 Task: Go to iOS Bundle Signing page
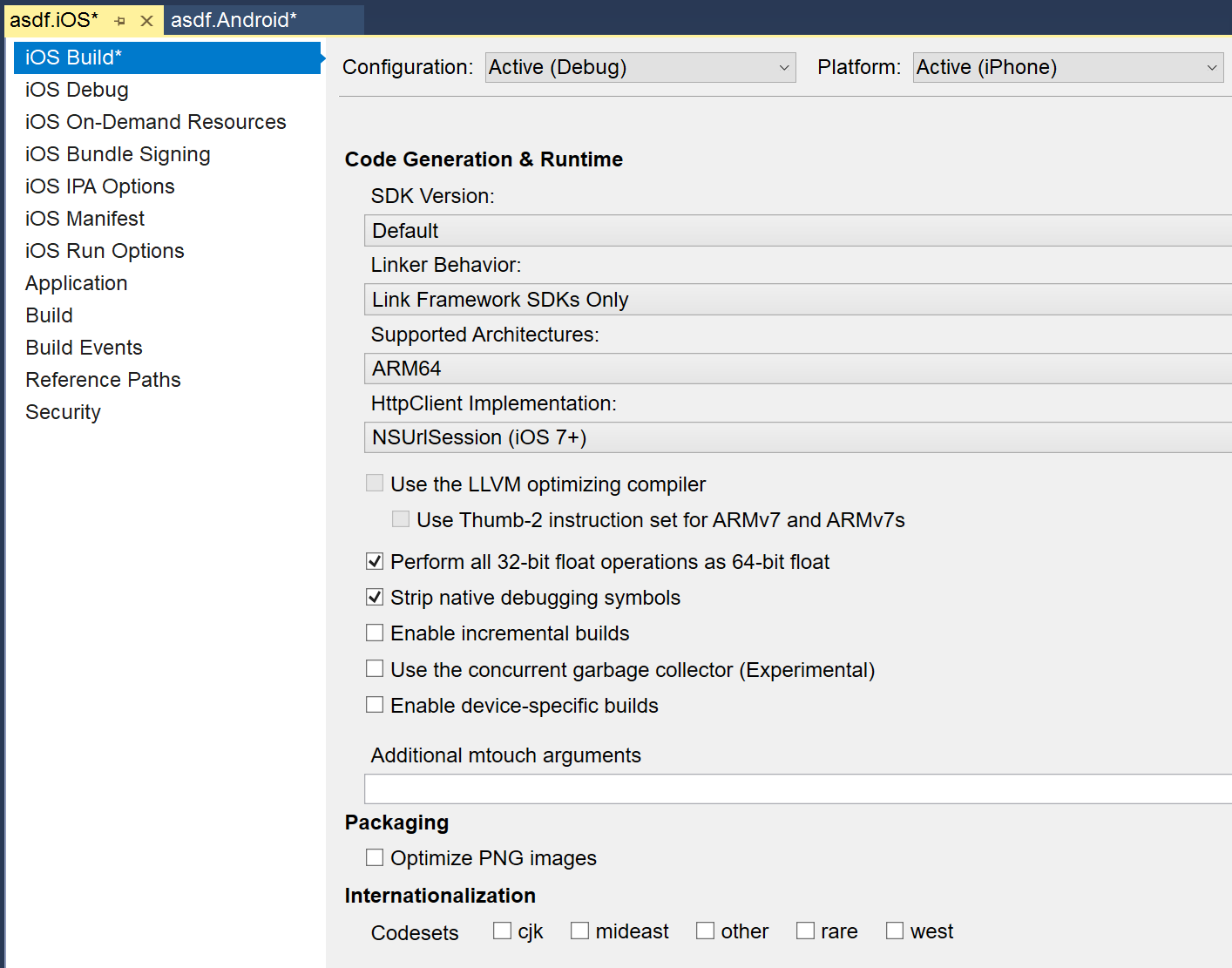click(118, 154)
